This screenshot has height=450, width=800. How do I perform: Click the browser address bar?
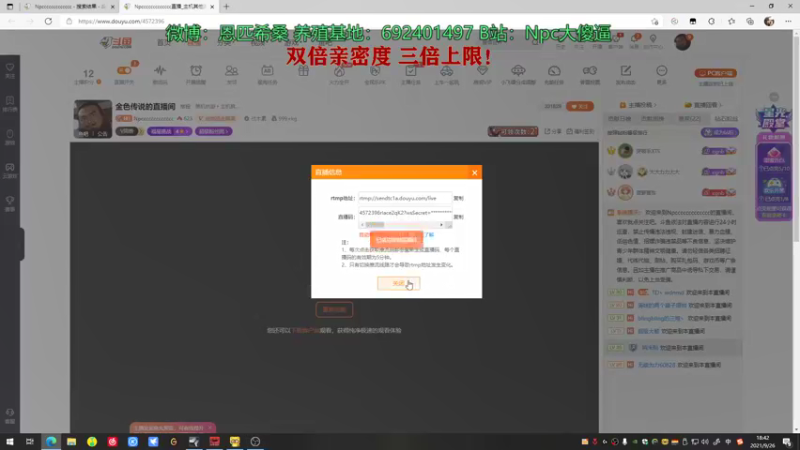357,21
